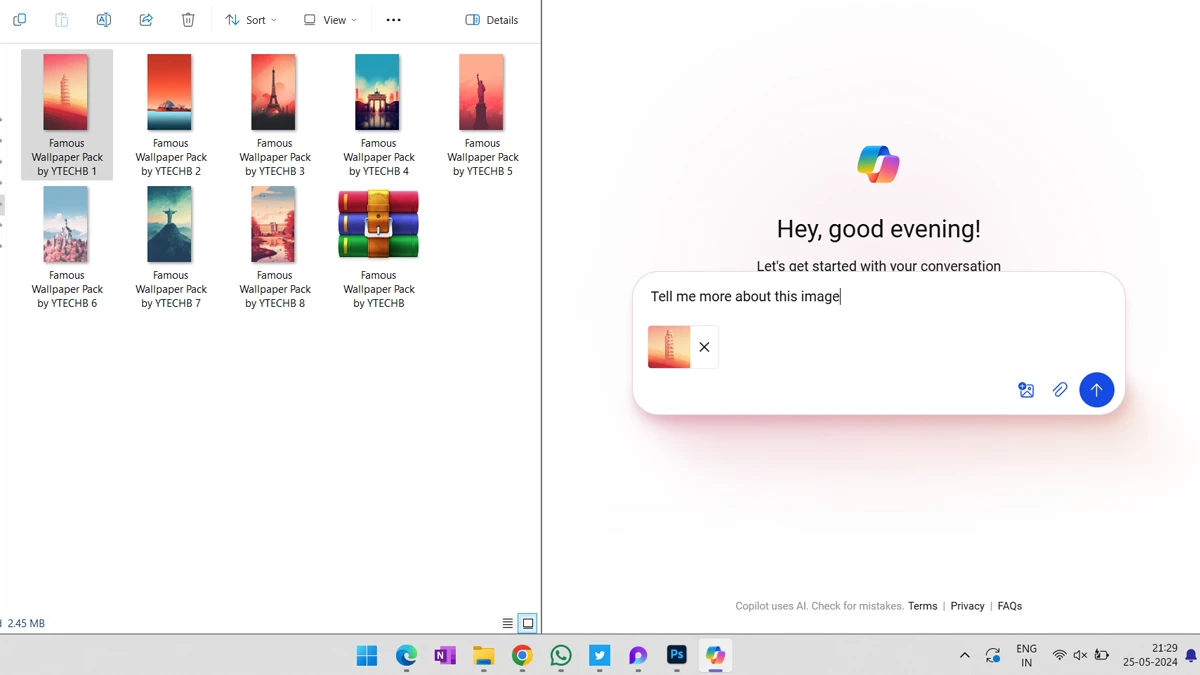This screenshot has width=1200, height=675.
Task: Click the Copilot logo above the greeting
Action: [x=878, y=163]
